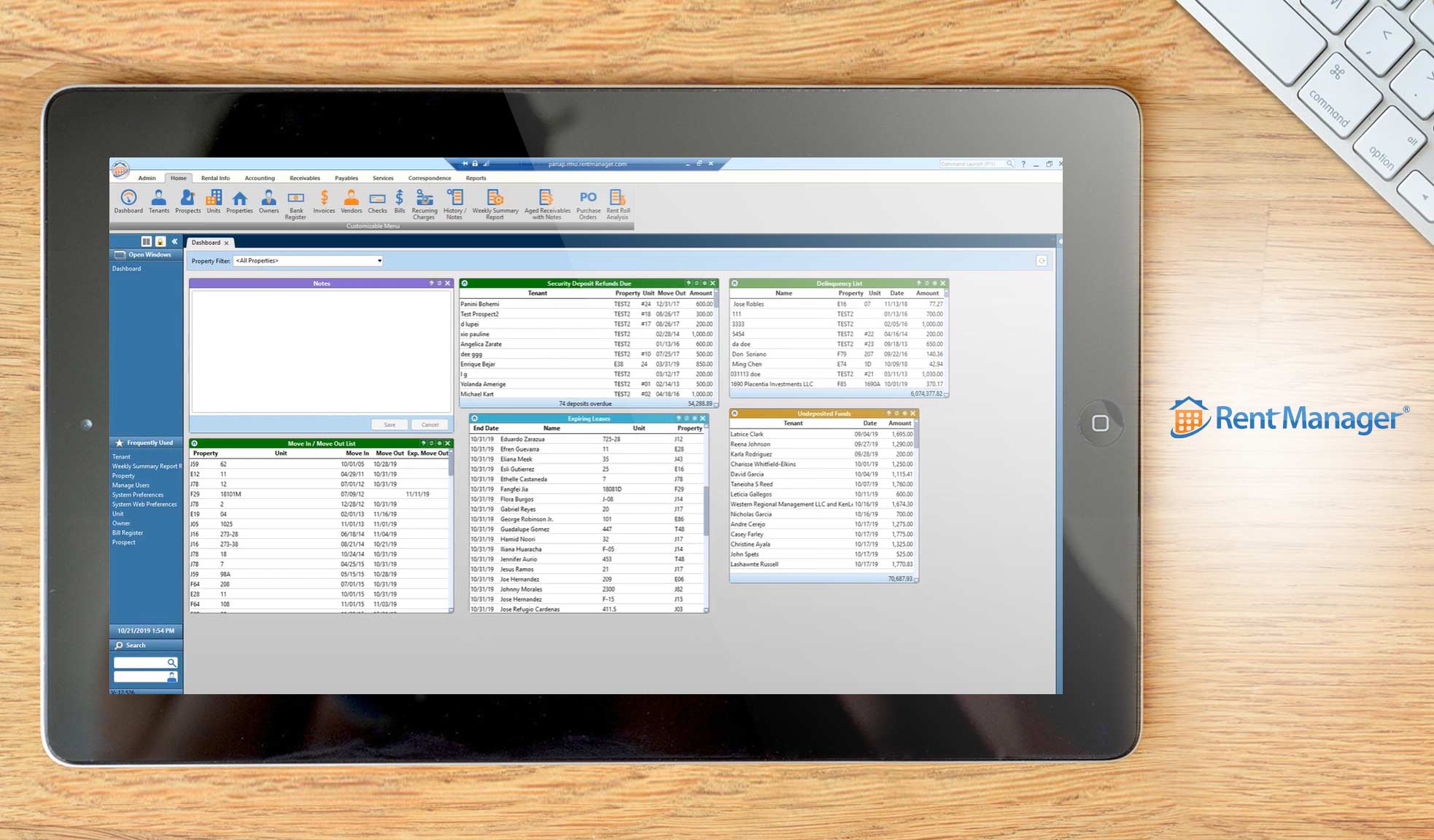Screen dimensions: 1434x840
Task: Open the Prospects module icon
Action: coord(187,201)
